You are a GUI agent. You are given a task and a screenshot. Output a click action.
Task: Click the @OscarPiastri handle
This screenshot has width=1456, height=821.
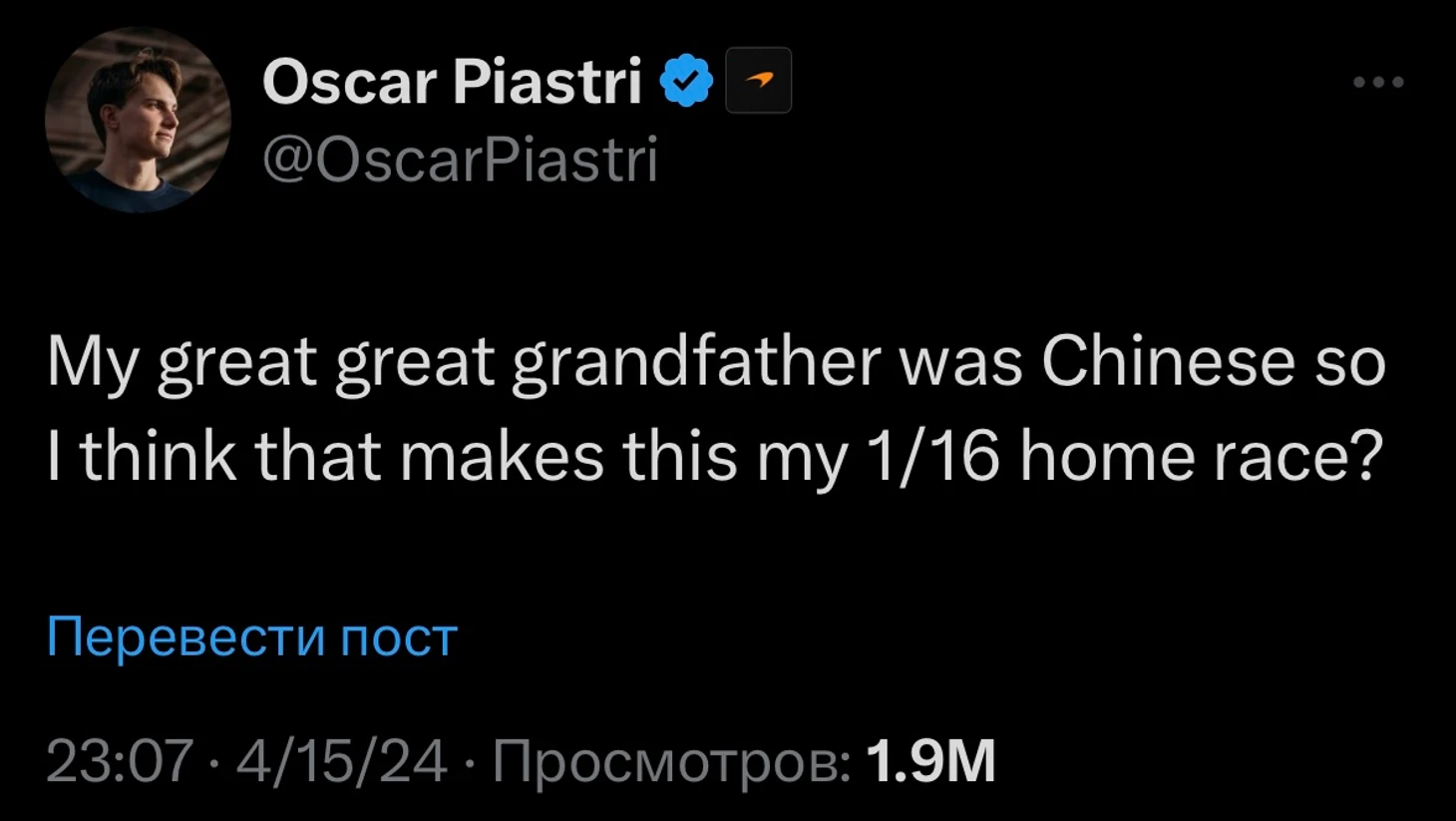tap(460, 160)
